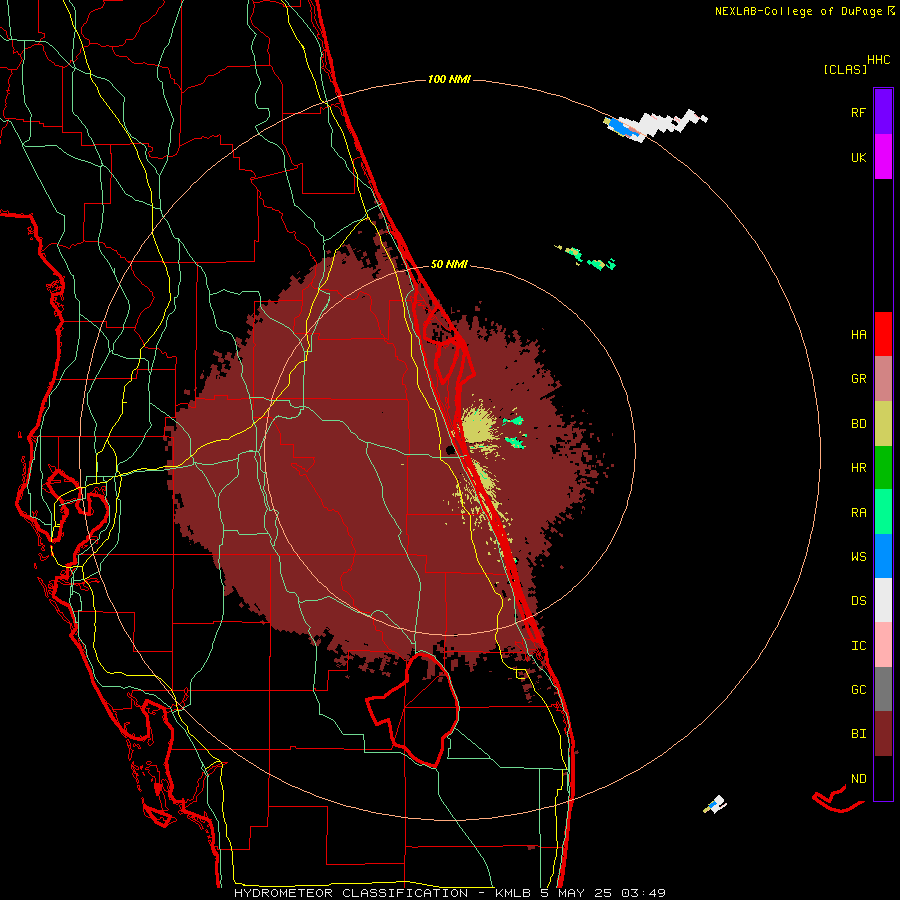
Task: Click the UK magenta color swatch
Action: (883, 157)
